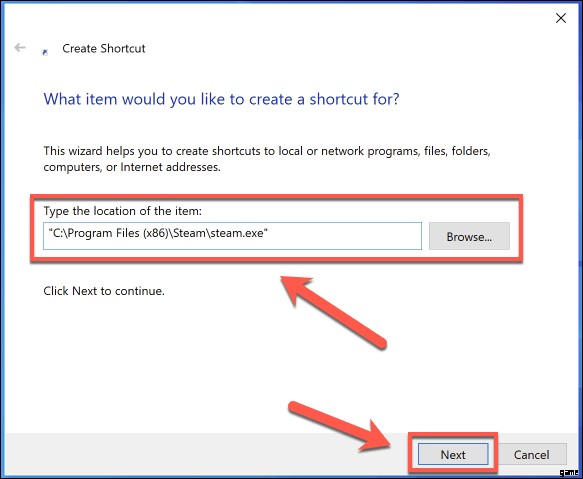Click the red arrow pointing at Next button

coord(339,427)
